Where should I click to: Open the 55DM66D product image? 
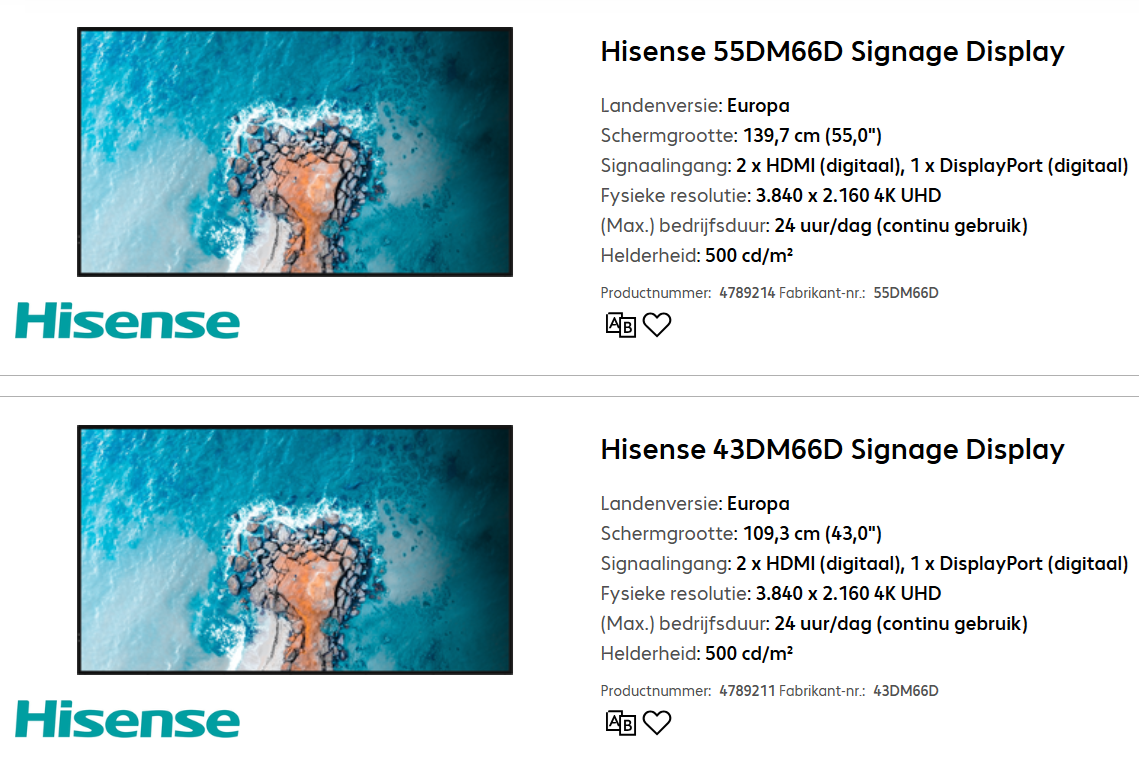[x=295, y=152]
